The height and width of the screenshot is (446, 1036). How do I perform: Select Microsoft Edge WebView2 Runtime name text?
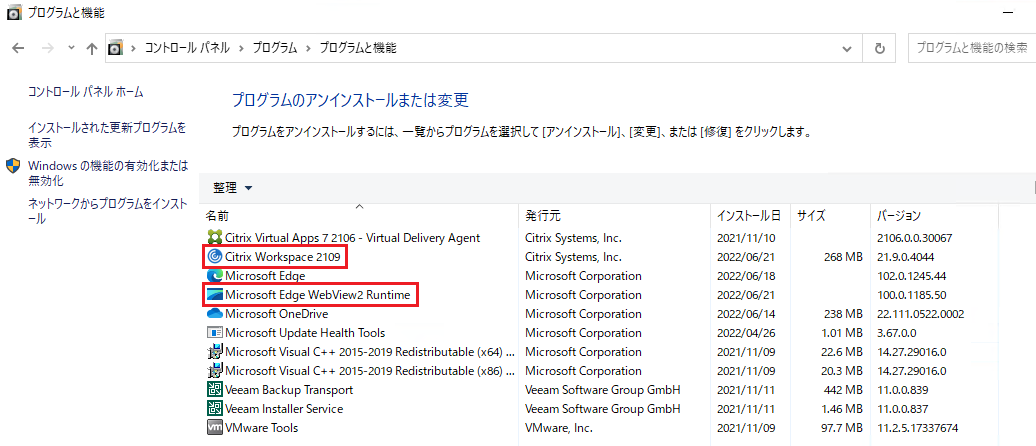pyautogui.click(x=318, y=295)
